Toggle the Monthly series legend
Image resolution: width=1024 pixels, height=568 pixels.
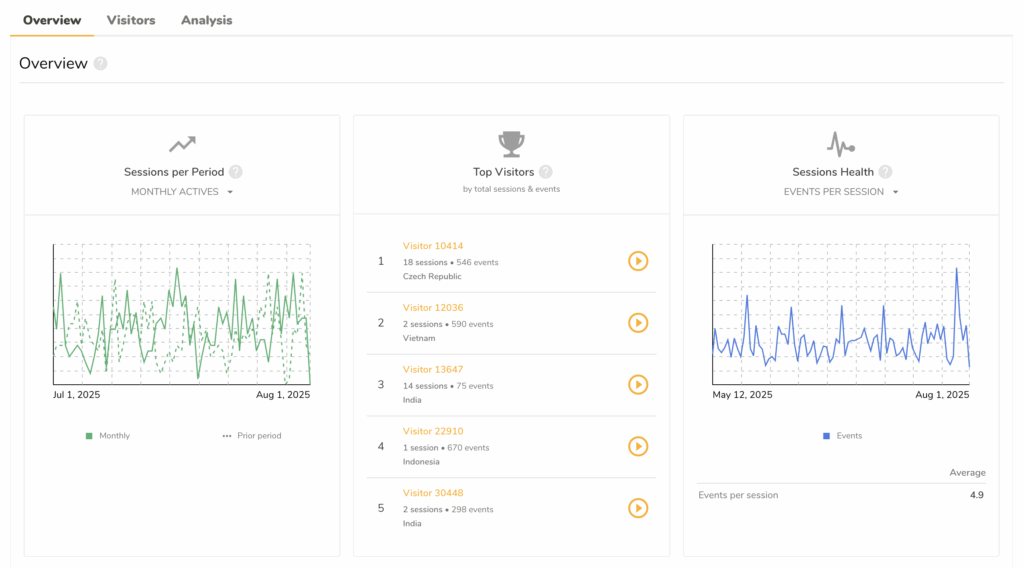pyautogui.click(x=108, y=436)
